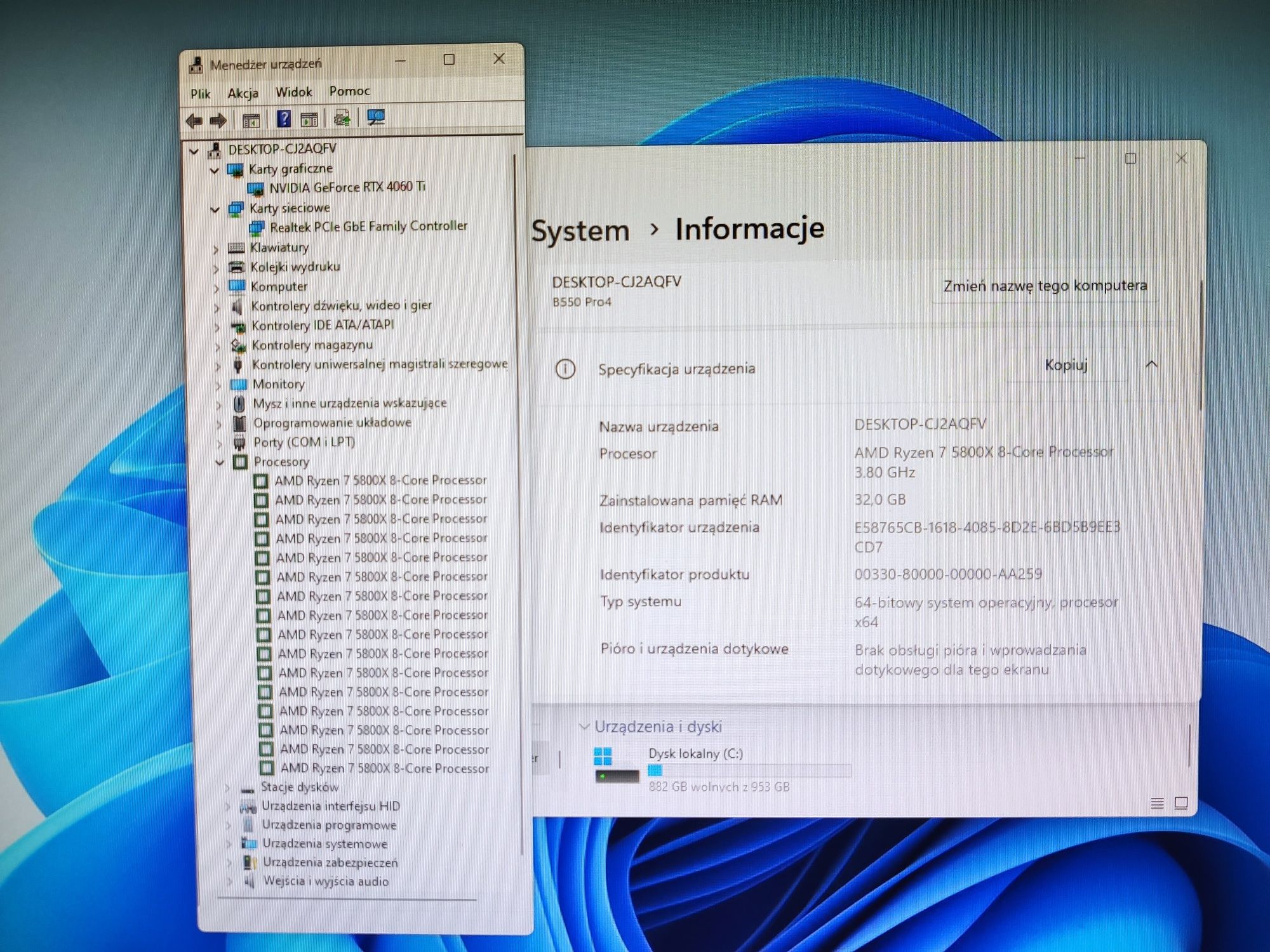Click the Karty sieciowe category icon

(x=236, y=209)
